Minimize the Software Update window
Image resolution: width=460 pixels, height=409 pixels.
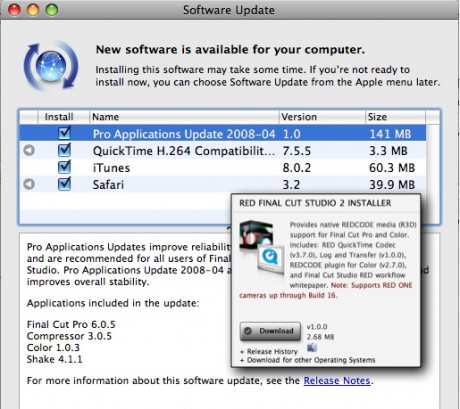click(x=33, y=10)
